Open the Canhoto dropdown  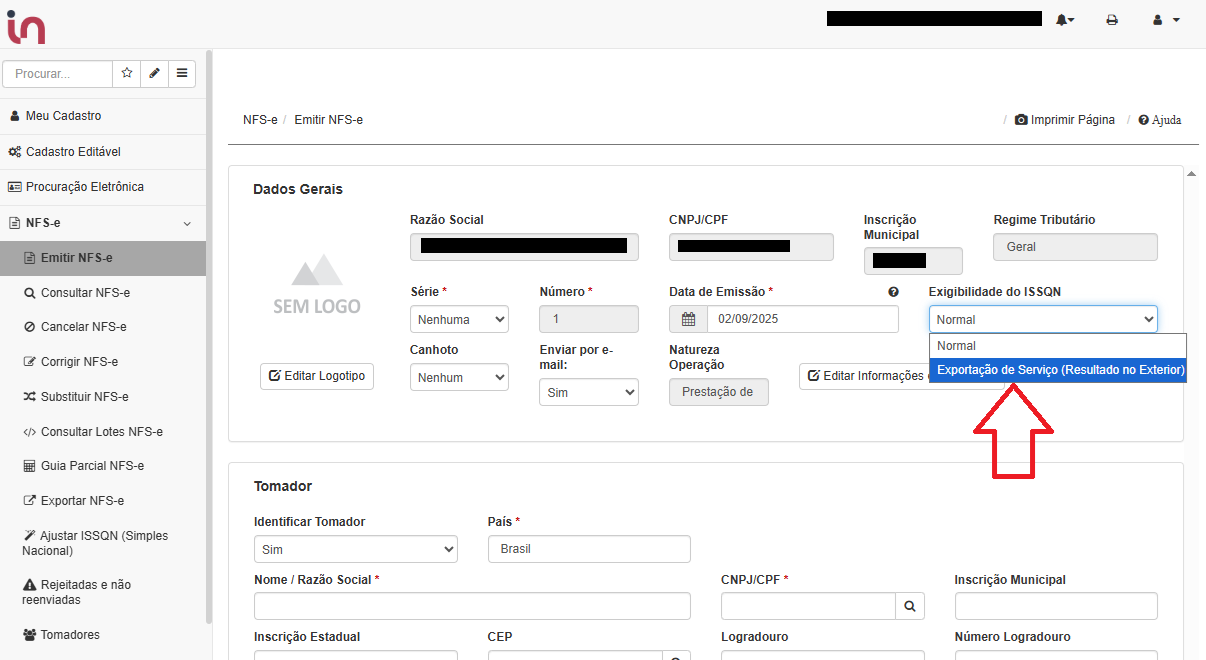(x=459, y=378)
